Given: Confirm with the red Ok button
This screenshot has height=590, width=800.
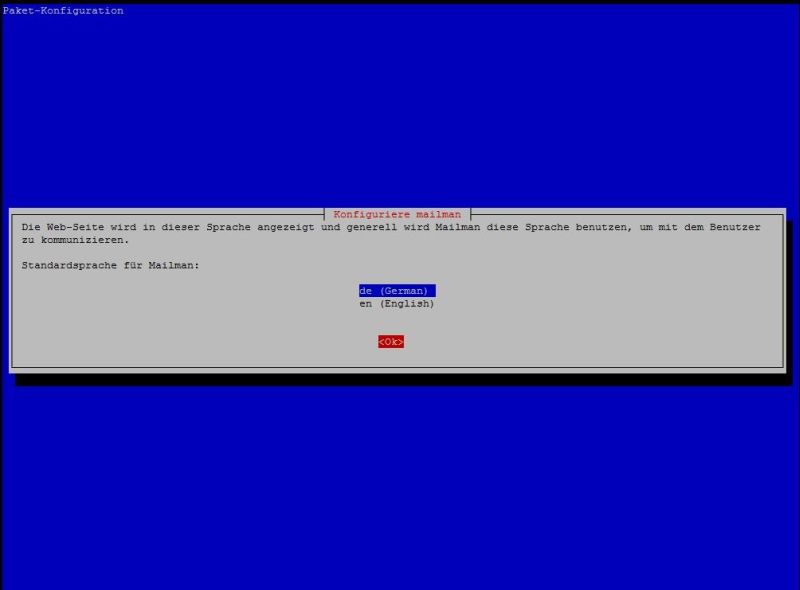Looking at the screenshot, I should (x=391, y=342).
